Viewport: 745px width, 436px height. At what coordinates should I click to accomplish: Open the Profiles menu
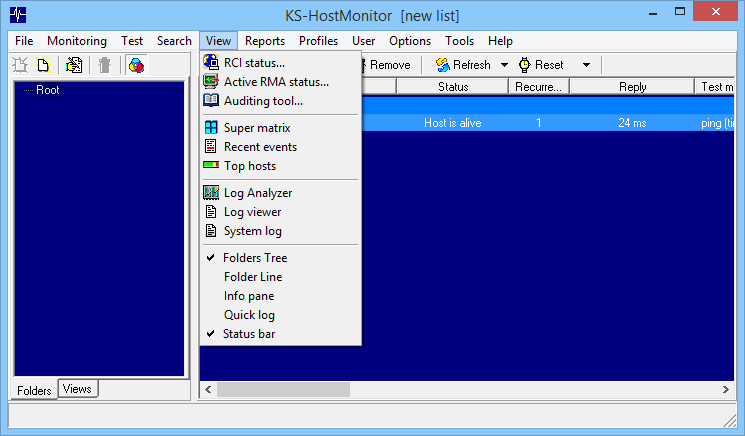(x=318, y=41)
